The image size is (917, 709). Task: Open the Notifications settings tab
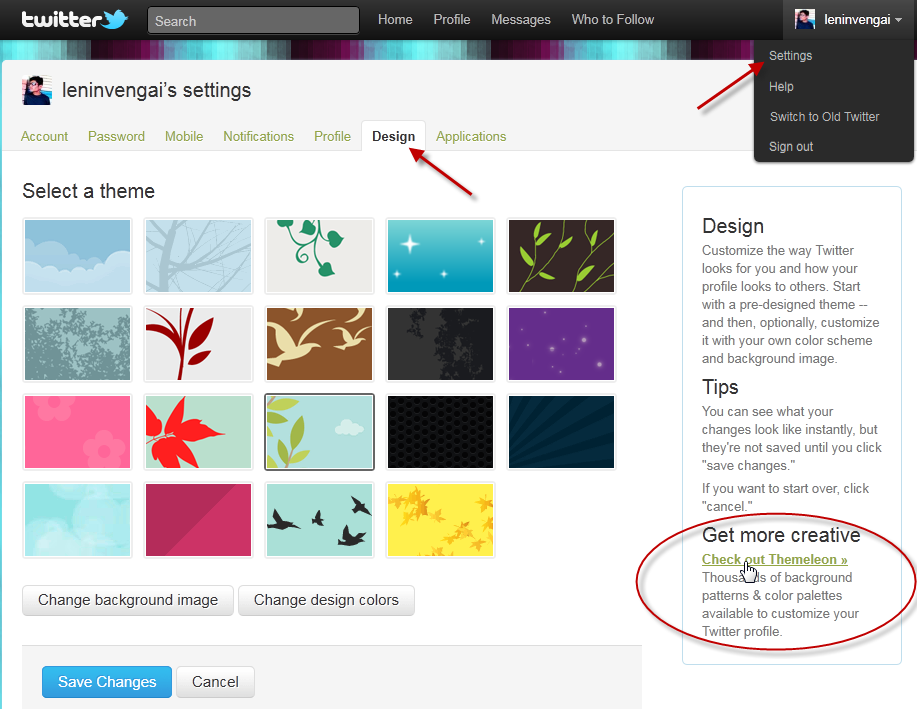258,136
